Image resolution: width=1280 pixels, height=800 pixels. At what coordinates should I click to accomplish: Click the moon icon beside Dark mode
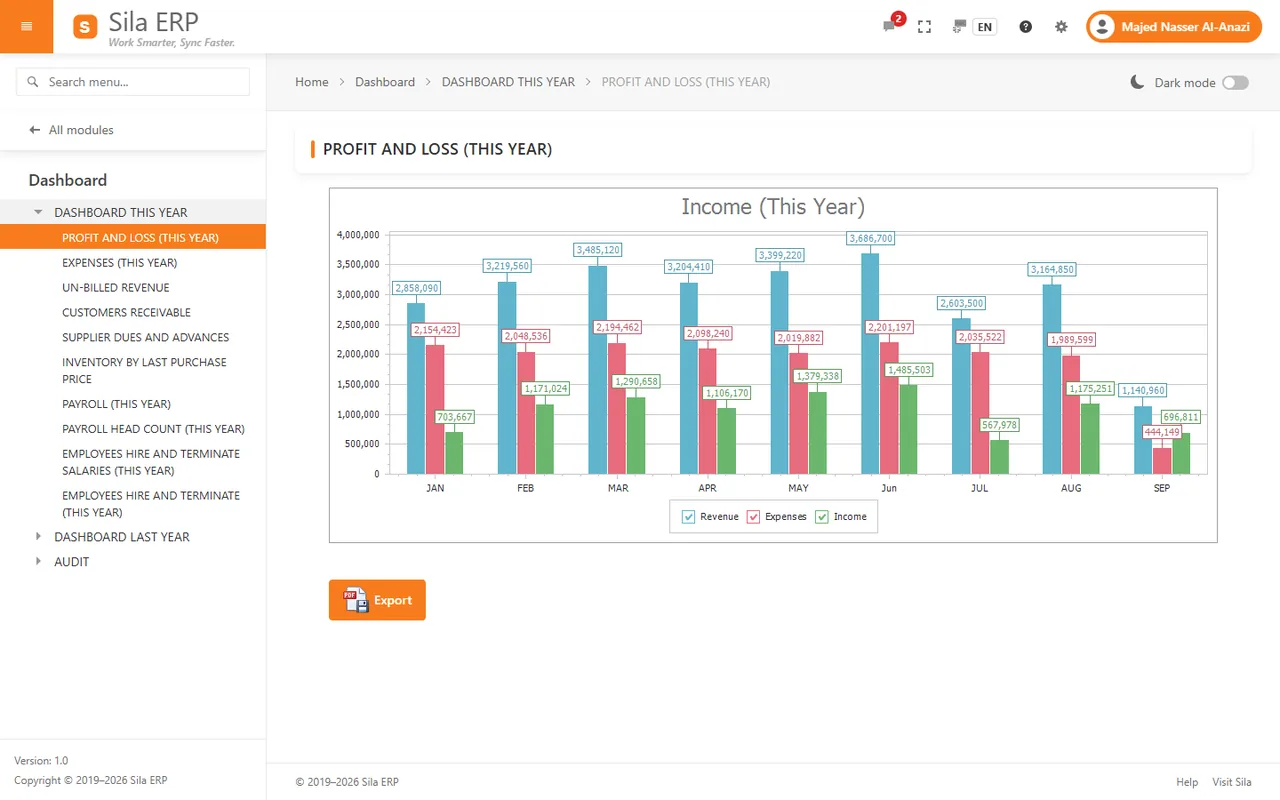coord(1137,82)
